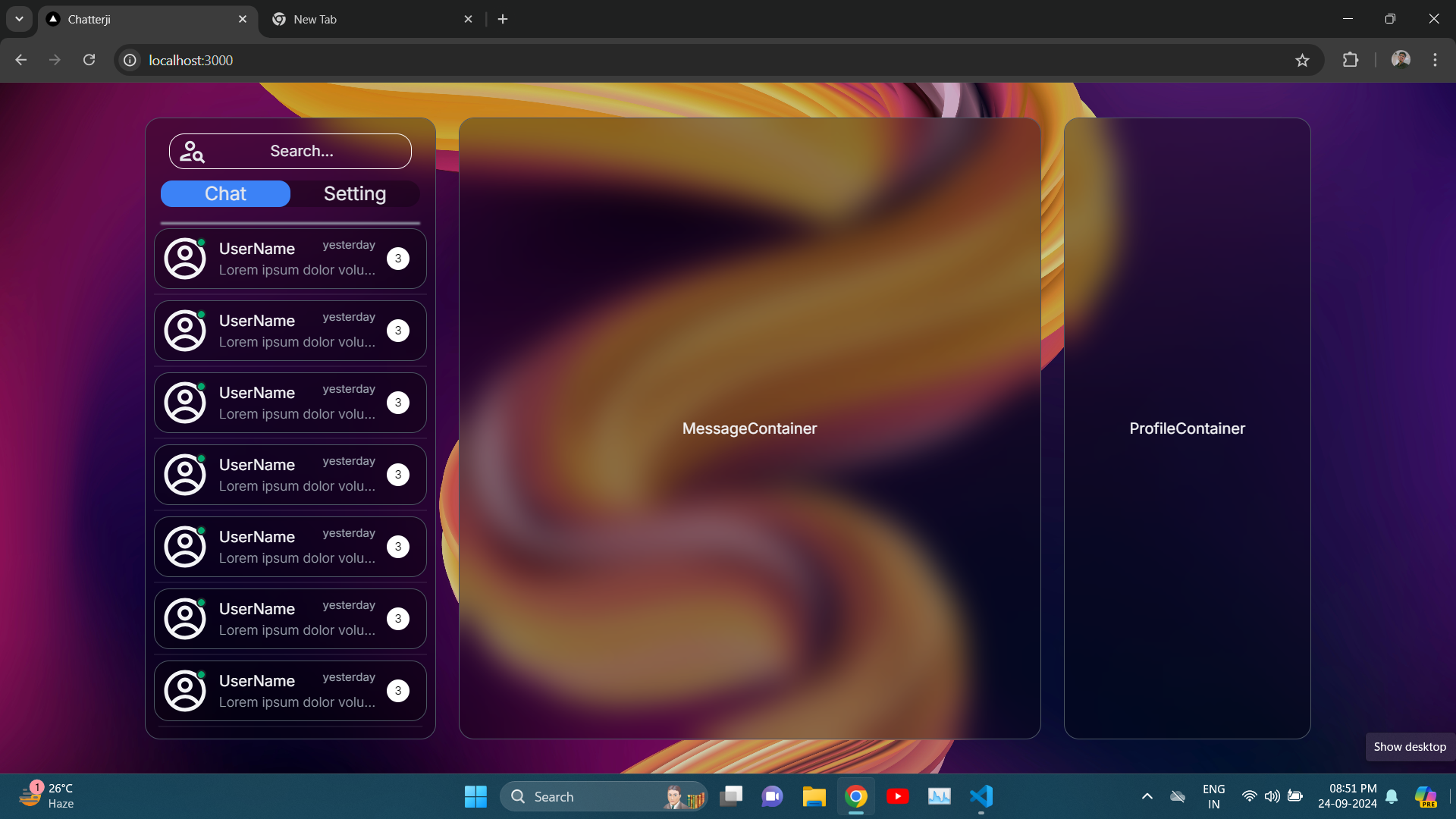This screenshot has height=819, width=1456.
Task: View site information icon beside URL
Action: [x=130, y=60]
